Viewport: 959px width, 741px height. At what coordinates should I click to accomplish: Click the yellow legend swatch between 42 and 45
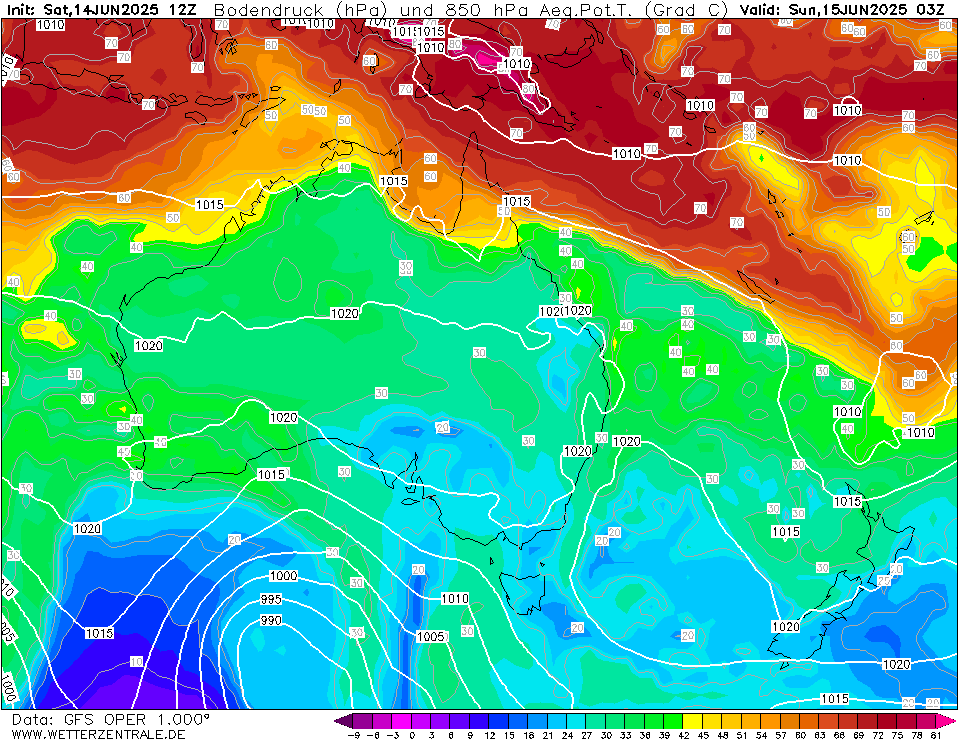pos(694,721)
